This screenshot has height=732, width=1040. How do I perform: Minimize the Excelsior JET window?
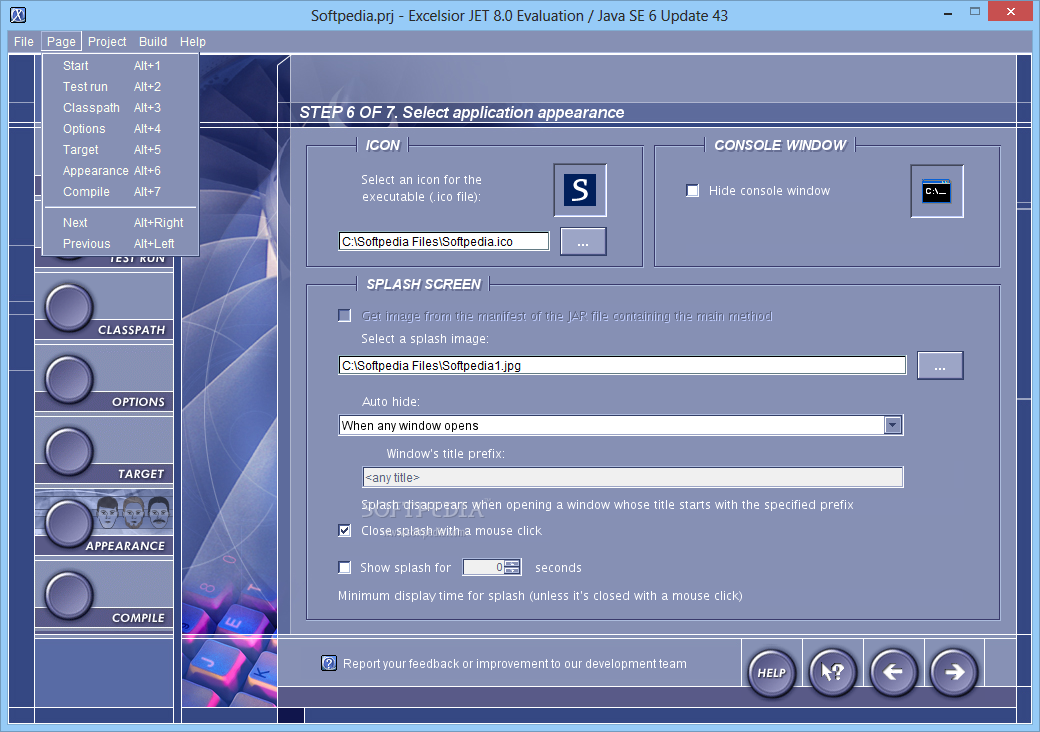coord(948,12)
